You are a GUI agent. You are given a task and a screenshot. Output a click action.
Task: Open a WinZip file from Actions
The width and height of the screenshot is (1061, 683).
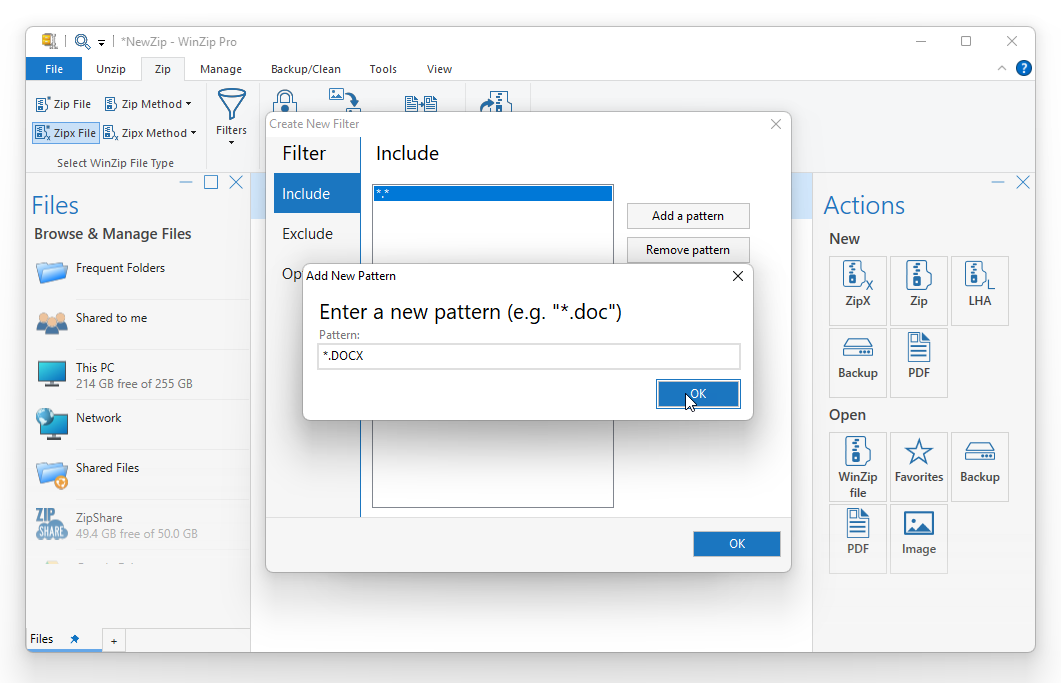[857, 466]
